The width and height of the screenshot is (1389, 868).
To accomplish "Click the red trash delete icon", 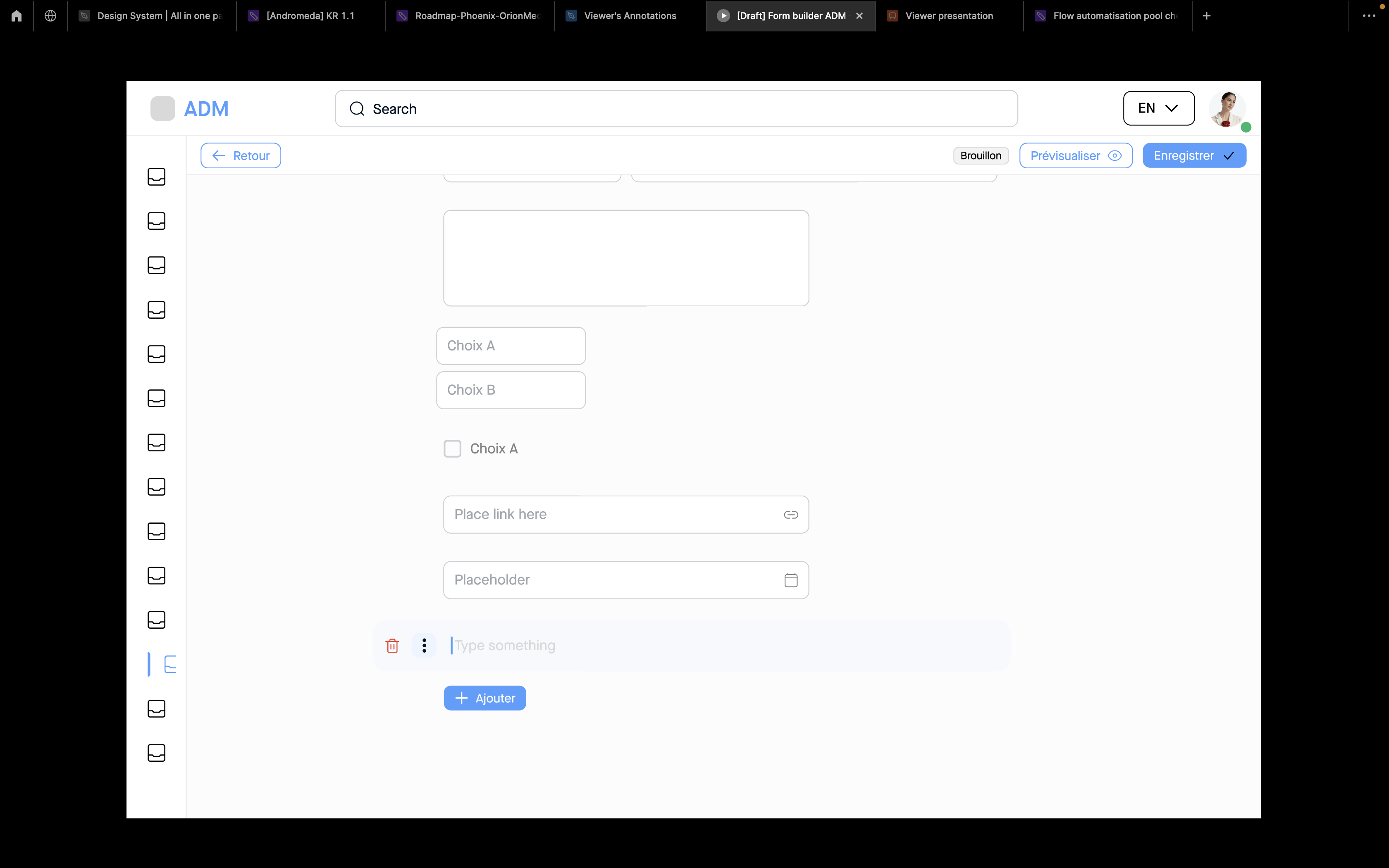I will point(392,645).
